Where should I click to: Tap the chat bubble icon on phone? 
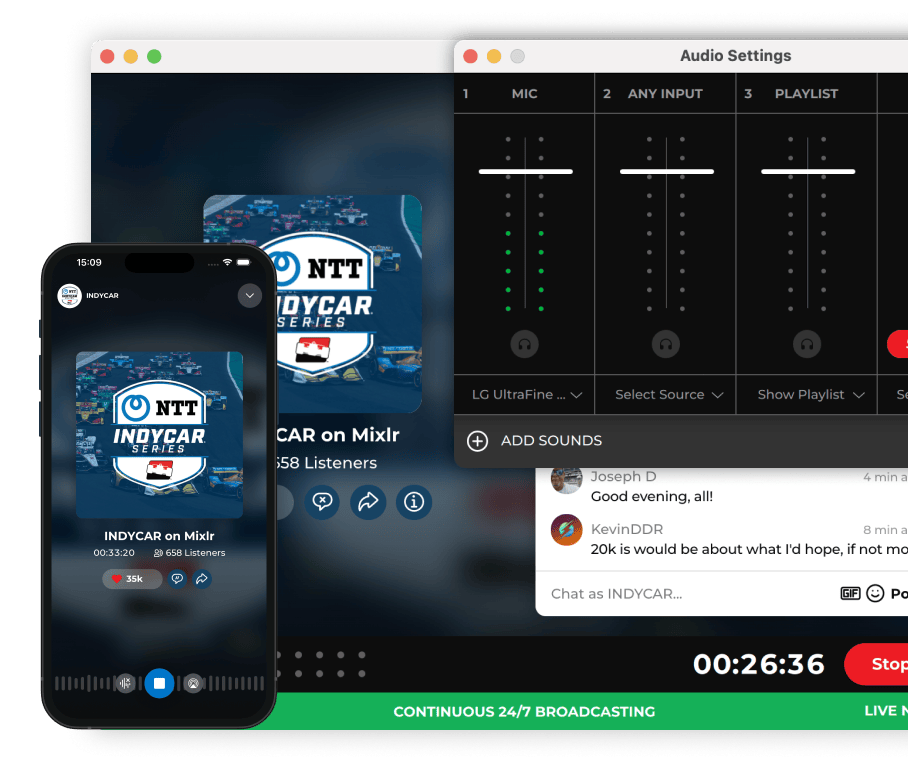point(177,579)
